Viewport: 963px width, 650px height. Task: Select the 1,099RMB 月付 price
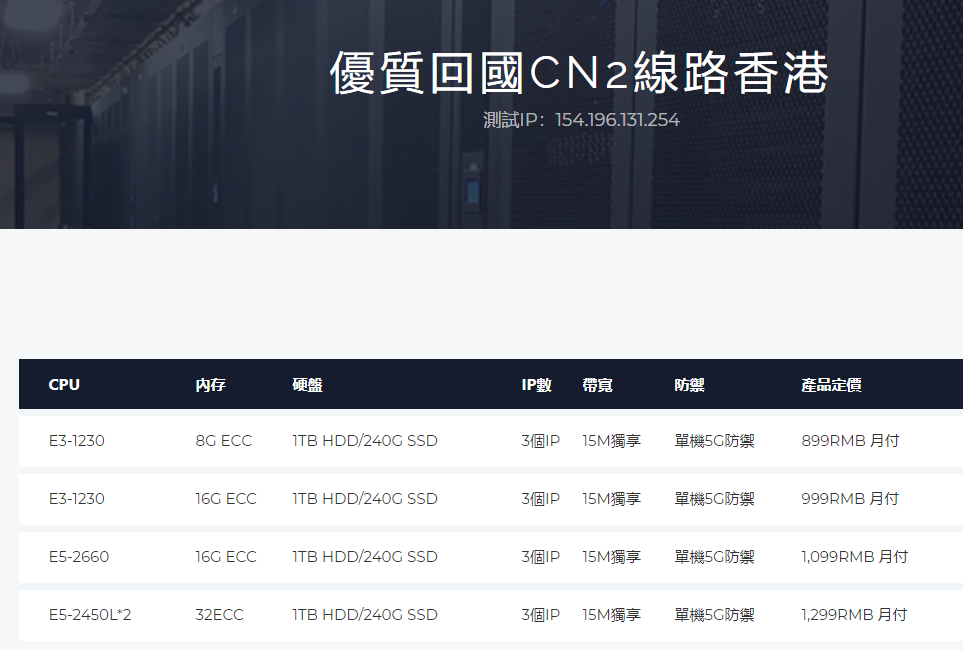[854, 557]
